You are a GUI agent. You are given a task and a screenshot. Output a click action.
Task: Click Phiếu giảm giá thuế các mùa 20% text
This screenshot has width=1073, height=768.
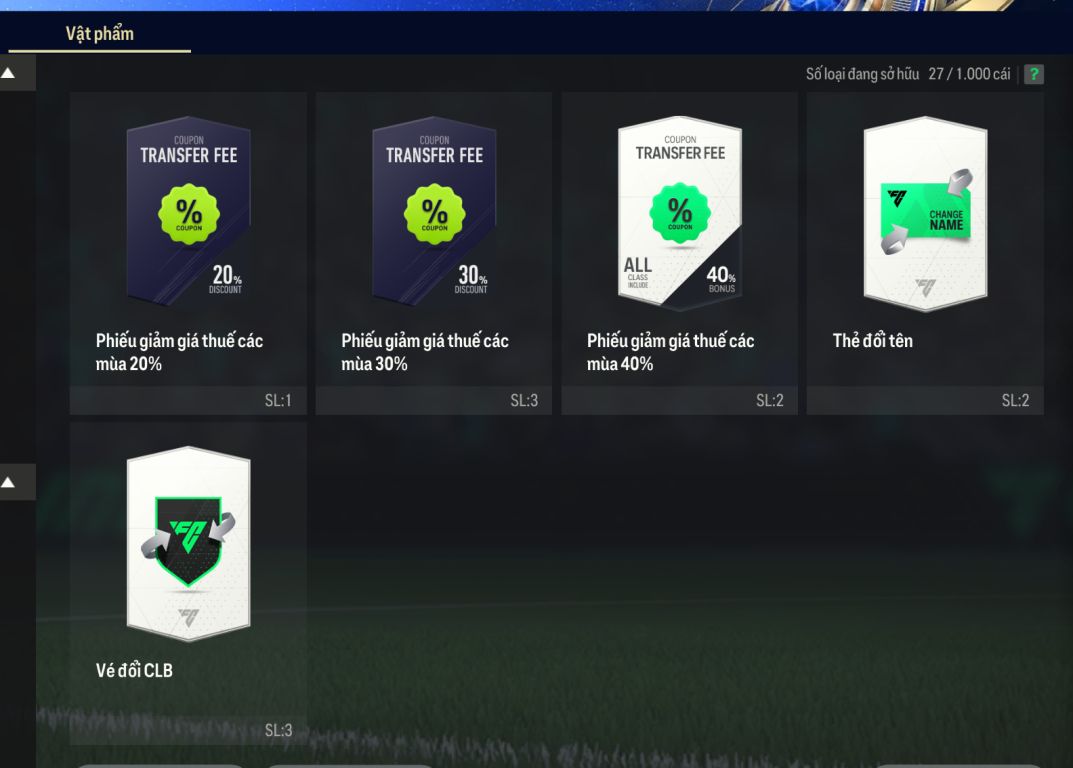coord(179,352)
